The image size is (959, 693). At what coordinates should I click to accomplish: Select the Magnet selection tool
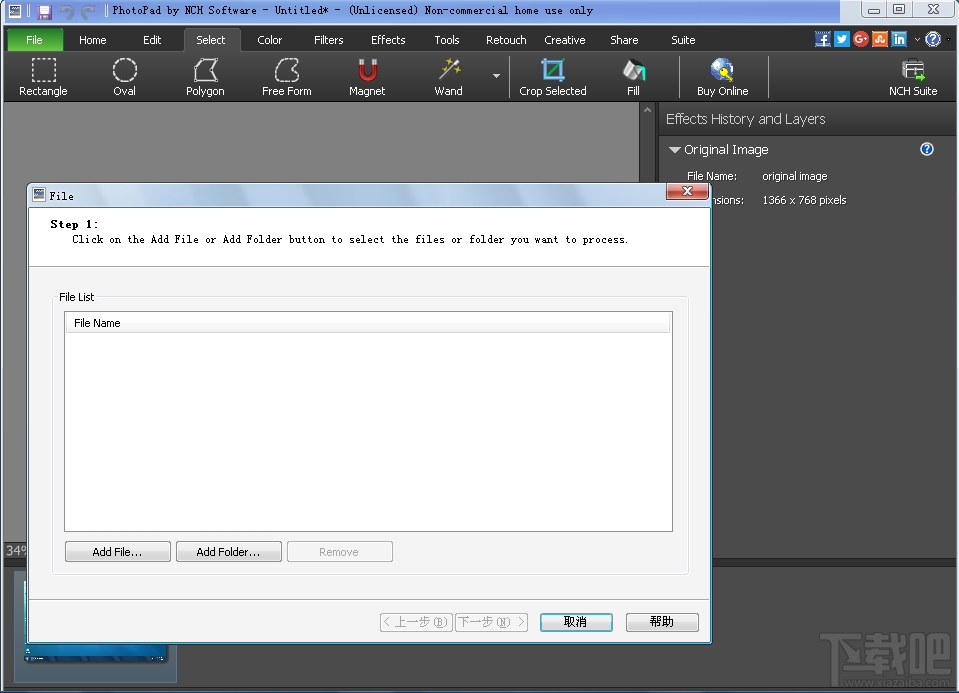pos(366,75)
